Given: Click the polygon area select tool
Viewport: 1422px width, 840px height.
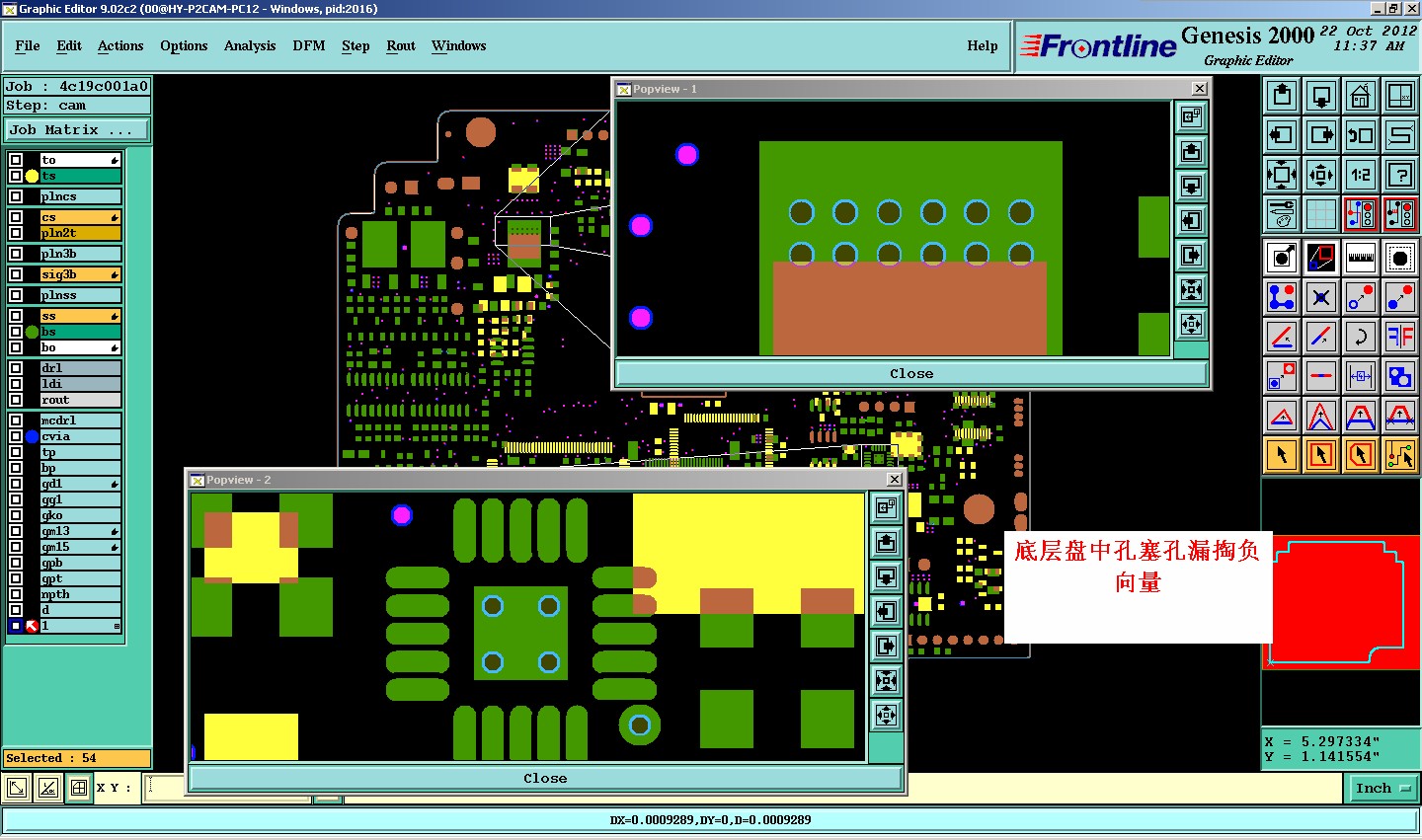Looking at the screenshot, I should click(x=1361, y=455).
